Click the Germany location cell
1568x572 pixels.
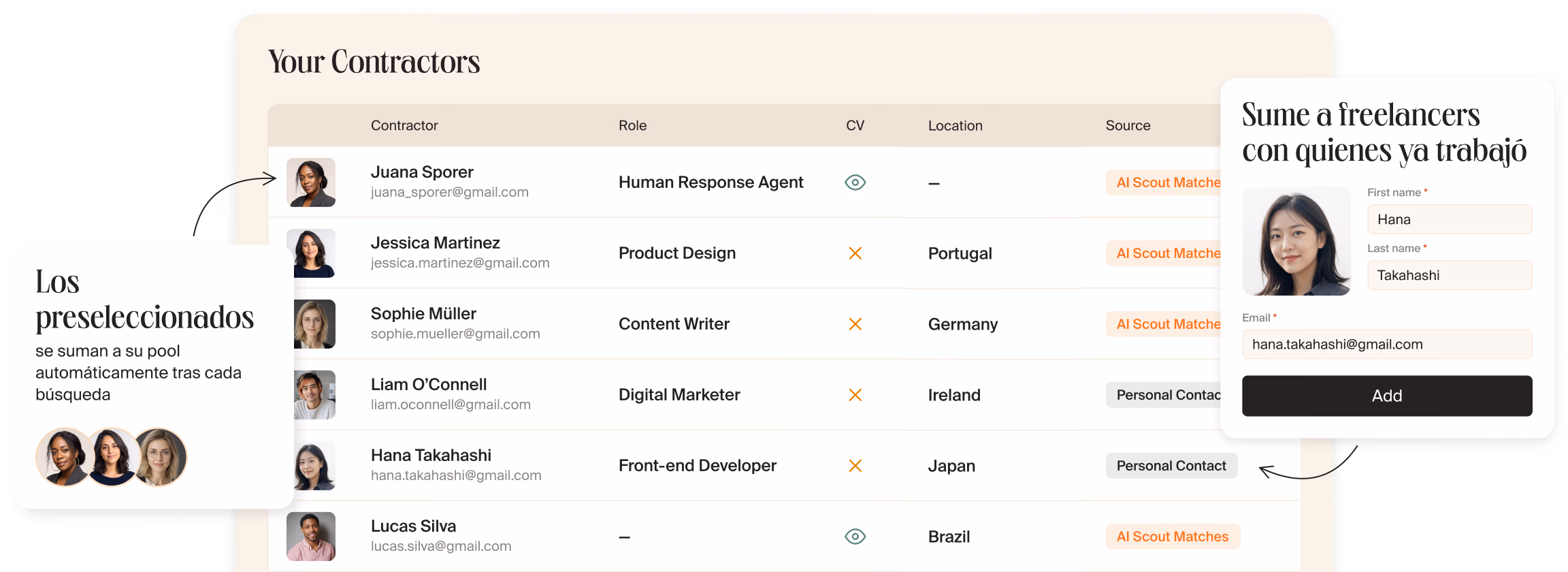(963, 325)
